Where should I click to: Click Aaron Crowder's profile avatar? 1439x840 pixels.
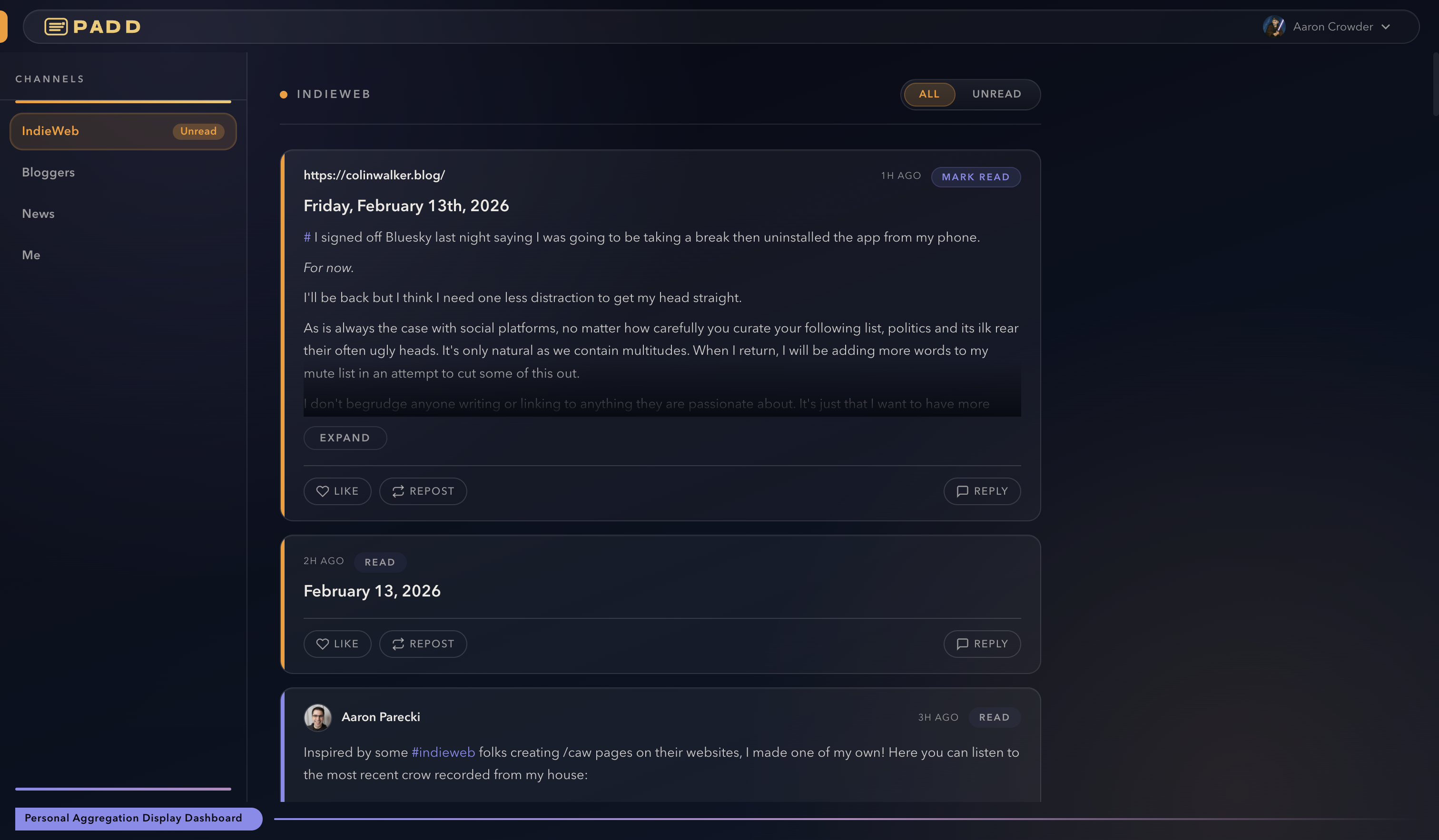point(1273,27)
